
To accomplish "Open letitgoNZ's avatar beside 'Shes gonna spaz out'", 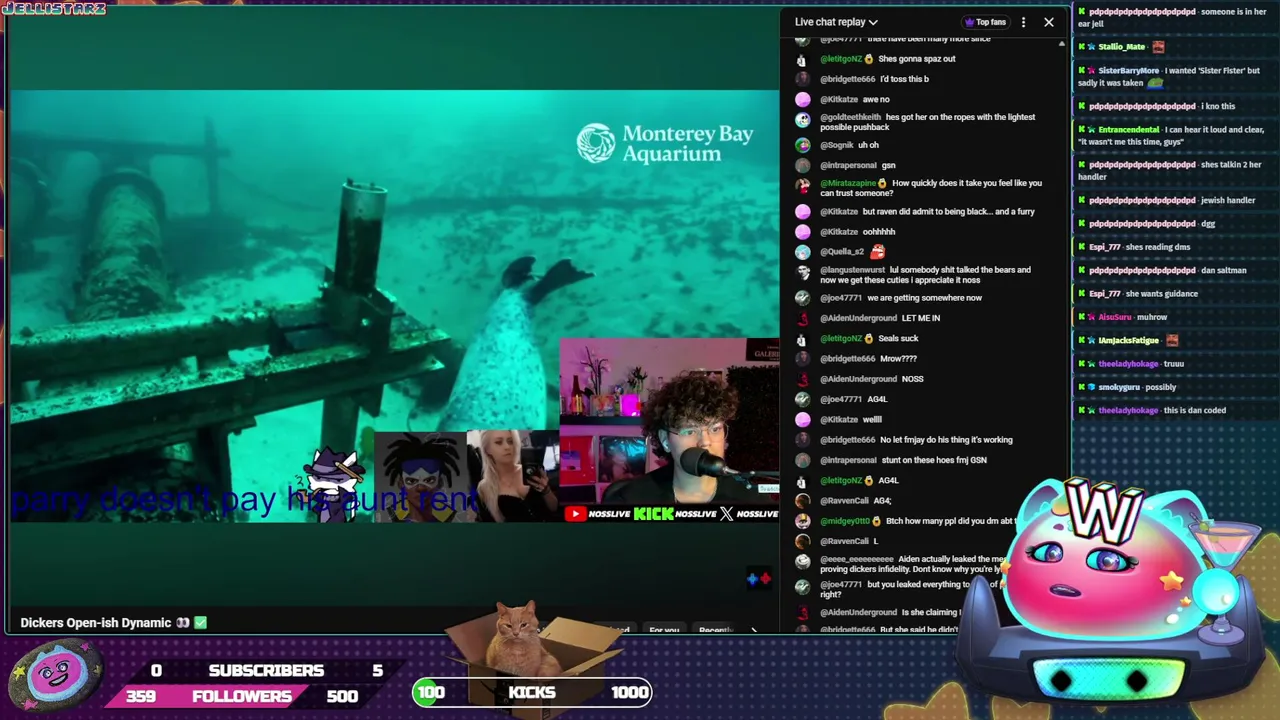I will point(802,59).
